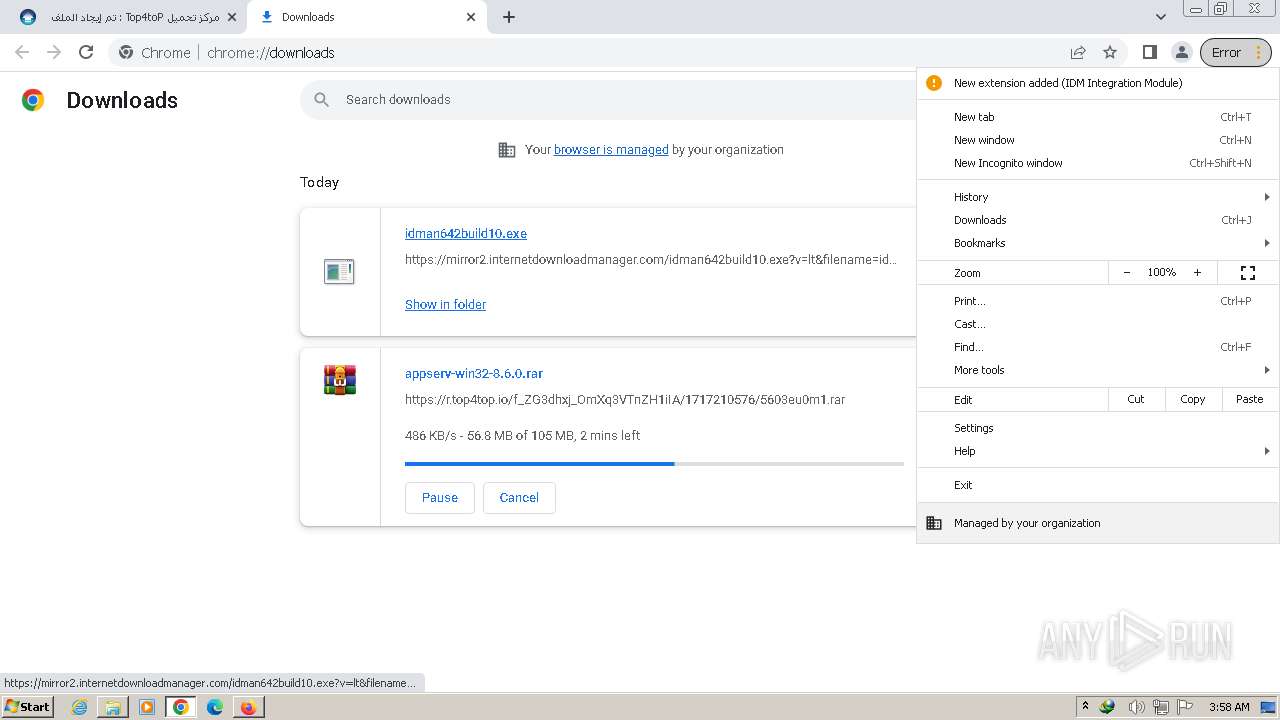The height and width of the screenshot is (720, 1280).
Task: Toggle fullscreen mode icon
Action: pos(1248,272)
